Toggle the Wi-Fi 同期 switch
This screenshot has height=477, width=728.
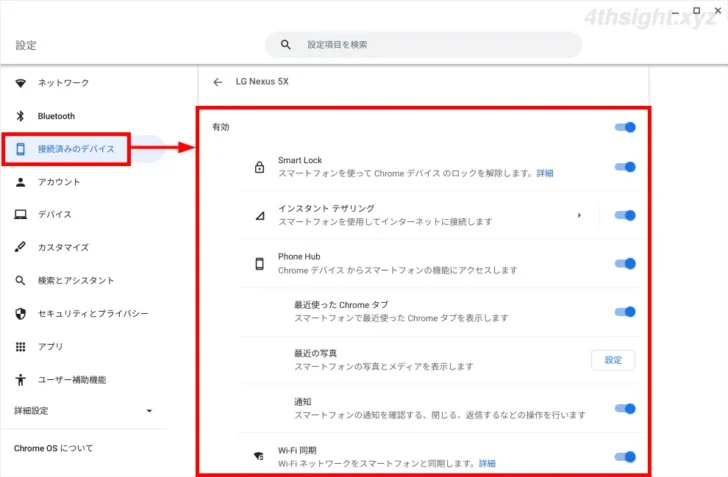tap(625, 457)
